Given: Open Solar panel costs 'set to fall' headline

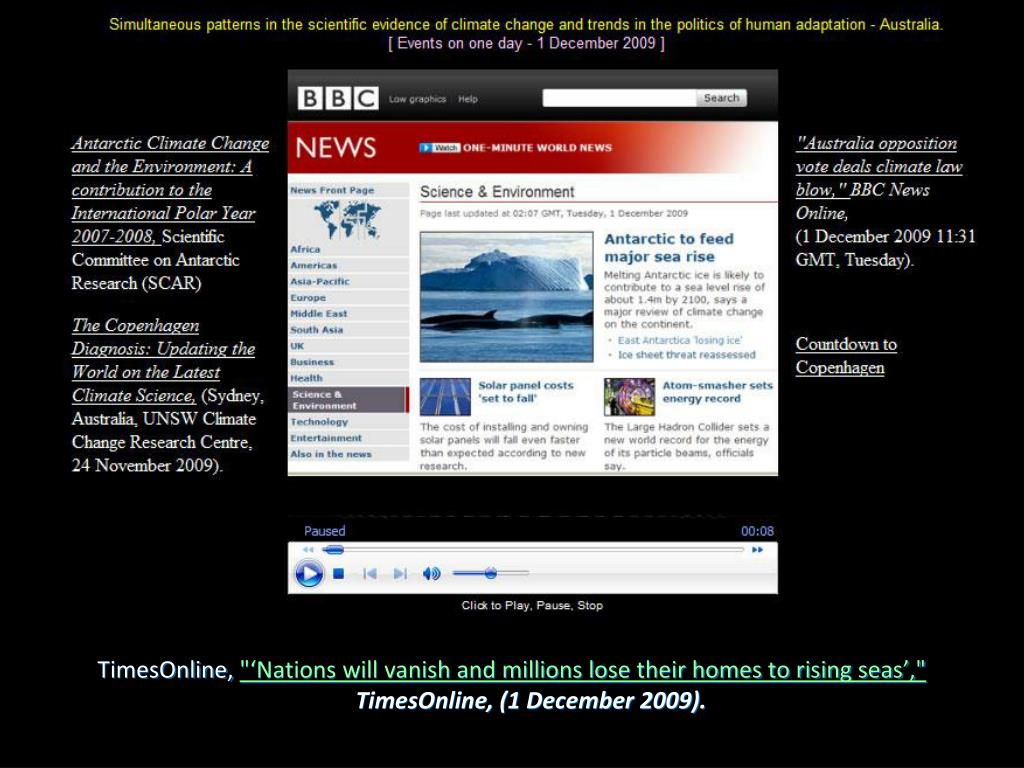Looking at the screenshot, I should pyautogui.click(x=526, y=392).
